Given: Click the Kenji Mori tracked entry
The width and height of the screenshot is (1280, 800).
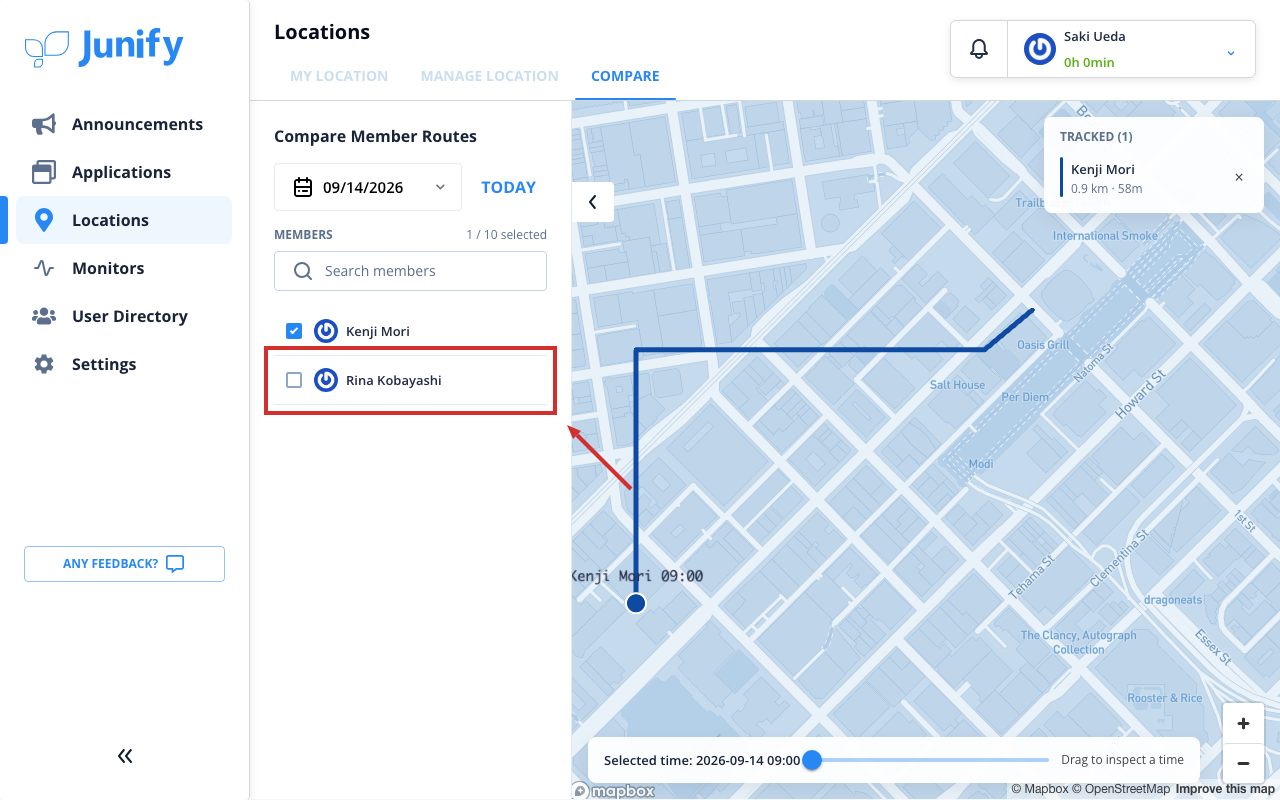Looking at the screenshot, I should click(1153, 178).
